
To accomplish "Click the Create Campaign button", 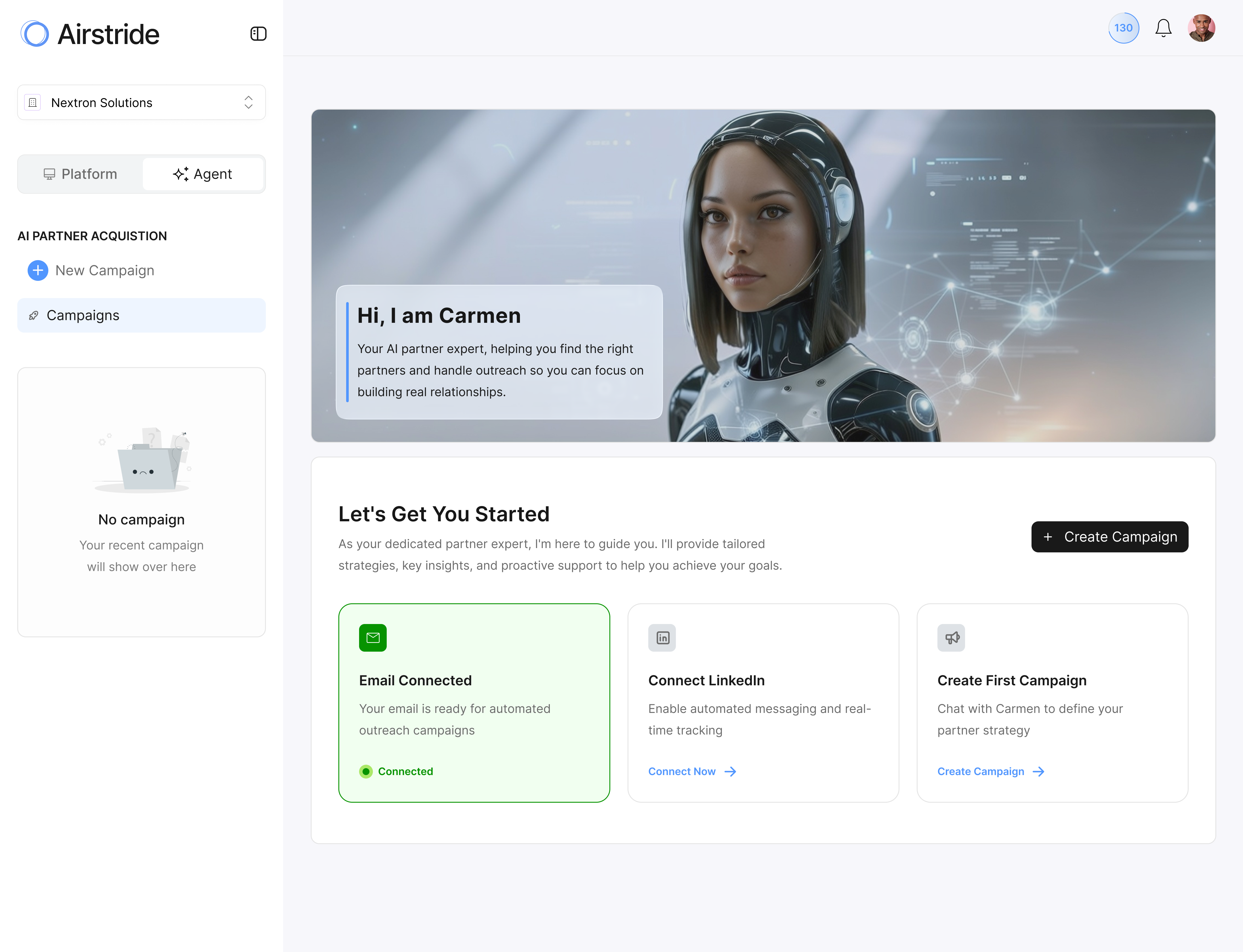I will click(1109, 537).
